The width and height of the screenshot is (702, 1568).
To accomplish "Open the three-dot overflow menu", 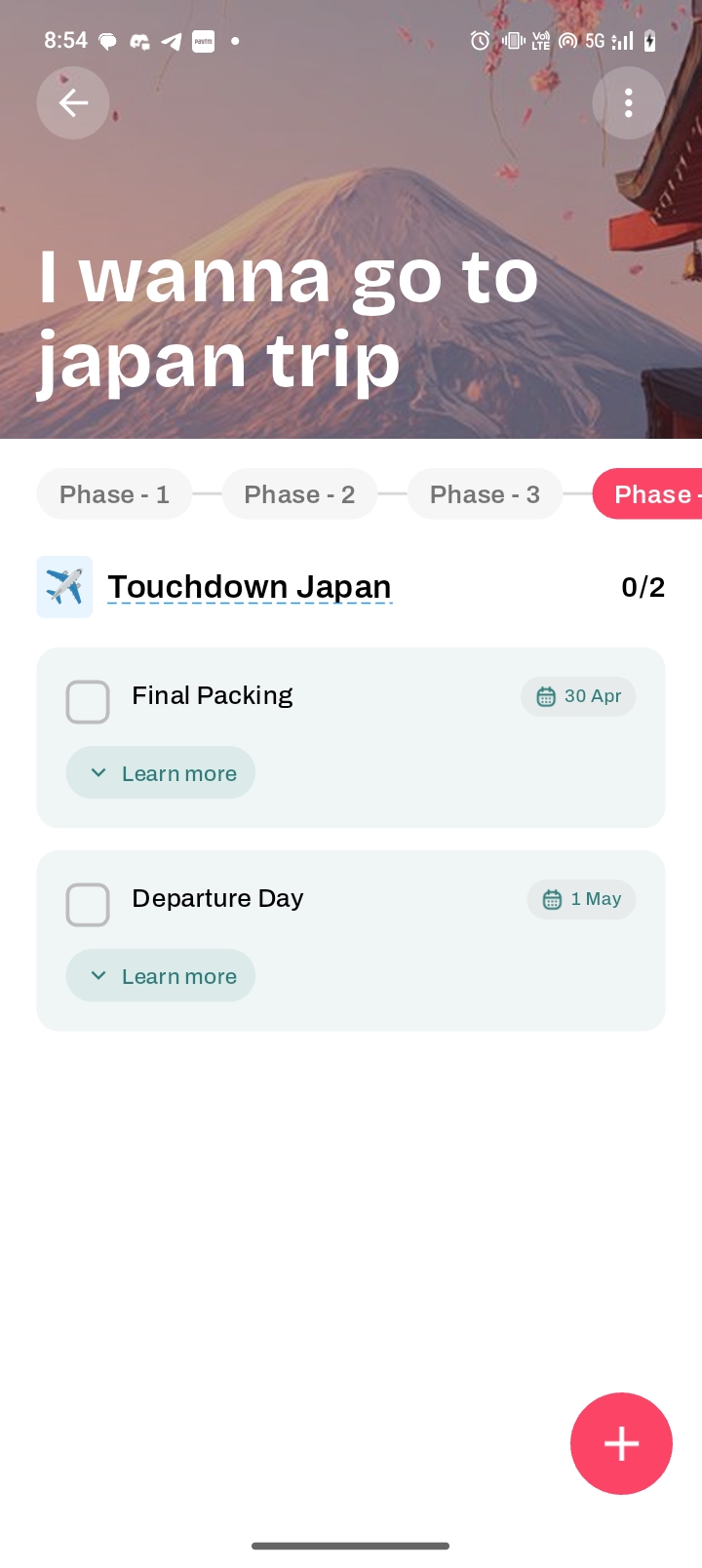I will pyautogui.click(x=629, y=102).
